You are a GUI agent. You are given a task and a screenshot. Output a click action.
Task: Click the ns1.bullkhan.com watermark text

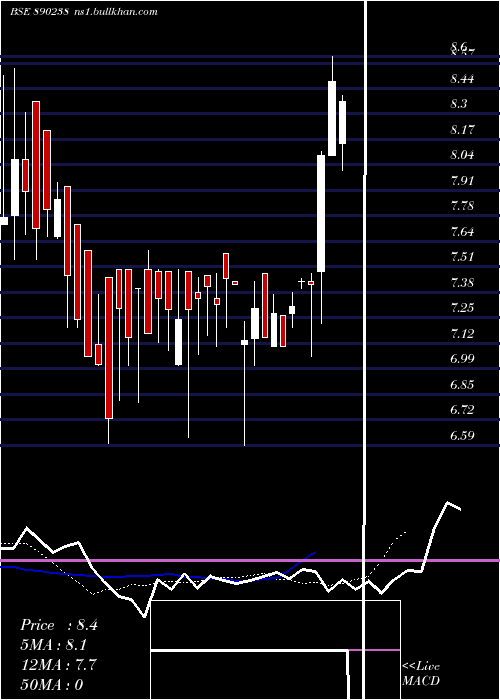click(x=118, y=12)
